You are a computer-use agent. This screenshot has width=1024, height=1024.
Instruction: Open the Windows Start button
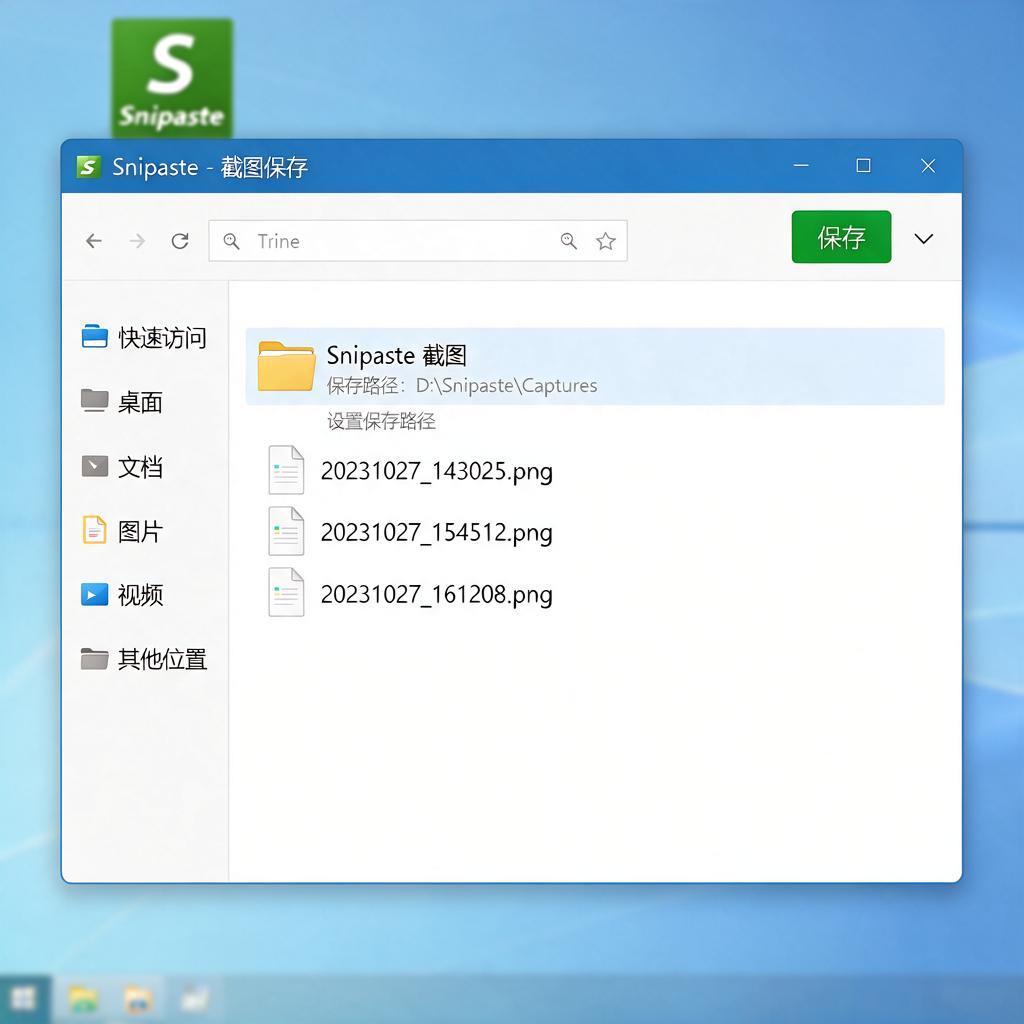pos(24,999)
